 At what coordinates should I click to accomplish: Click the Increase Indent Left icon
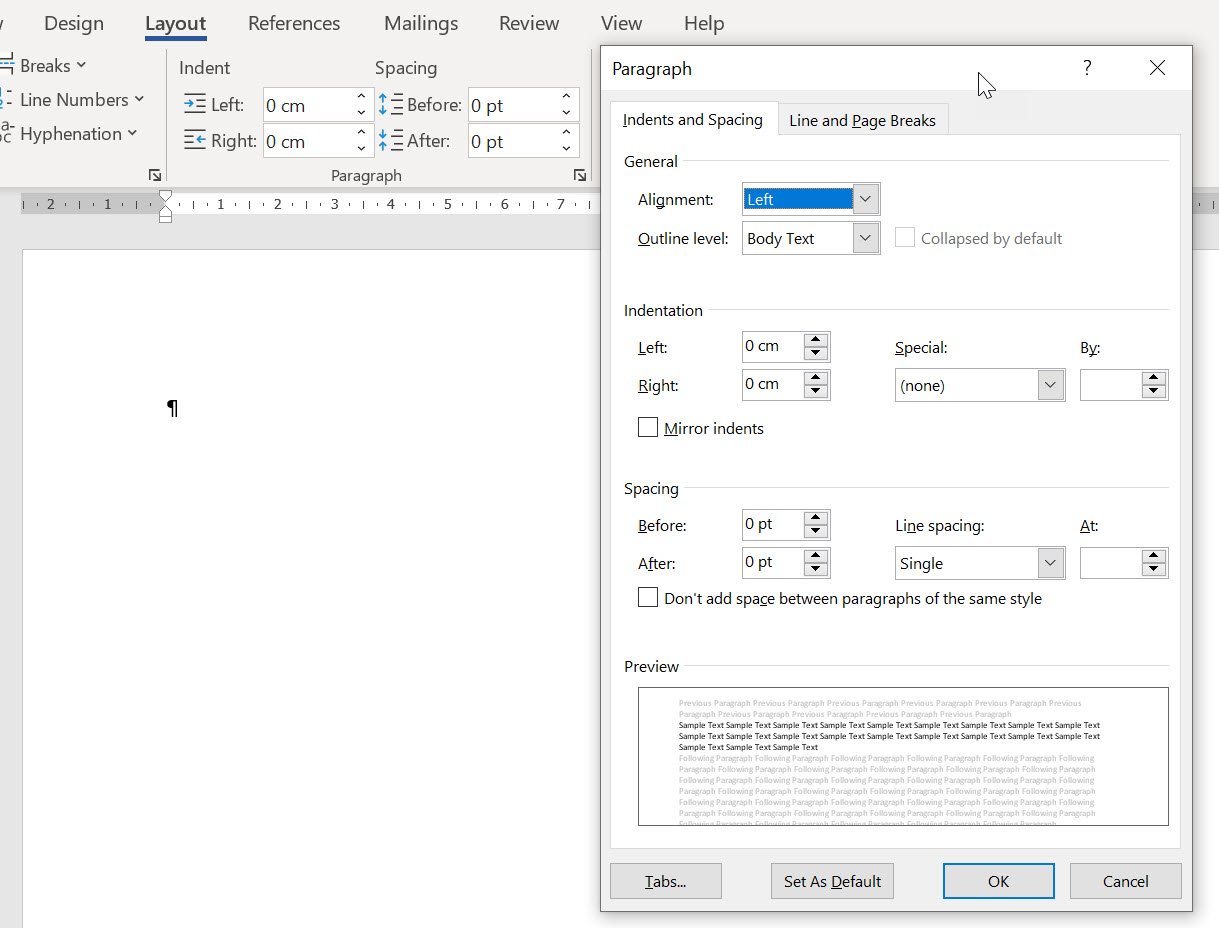point(195,104)
